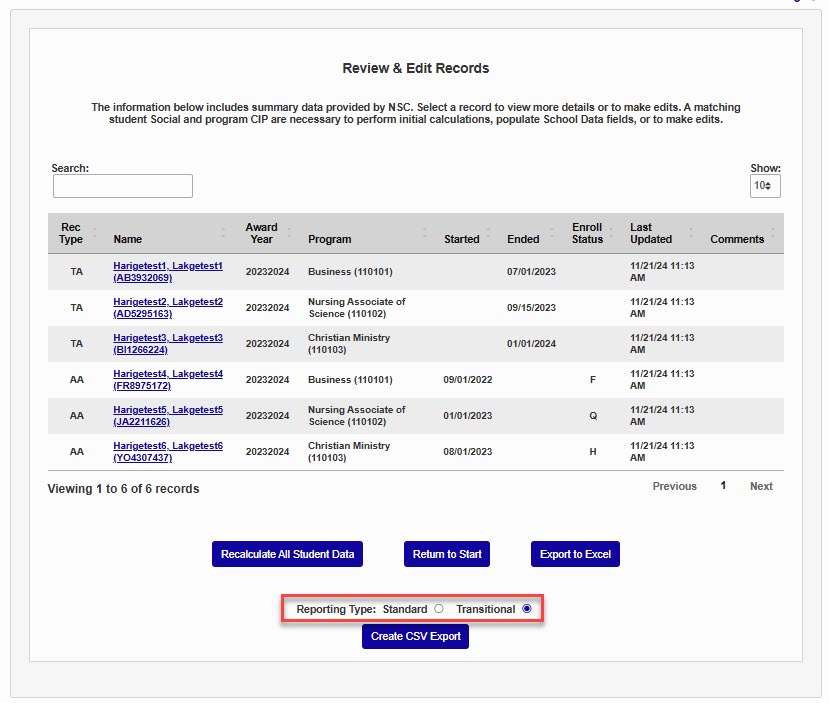Select Transitional reporting type radio button

[x=527, y=609]
